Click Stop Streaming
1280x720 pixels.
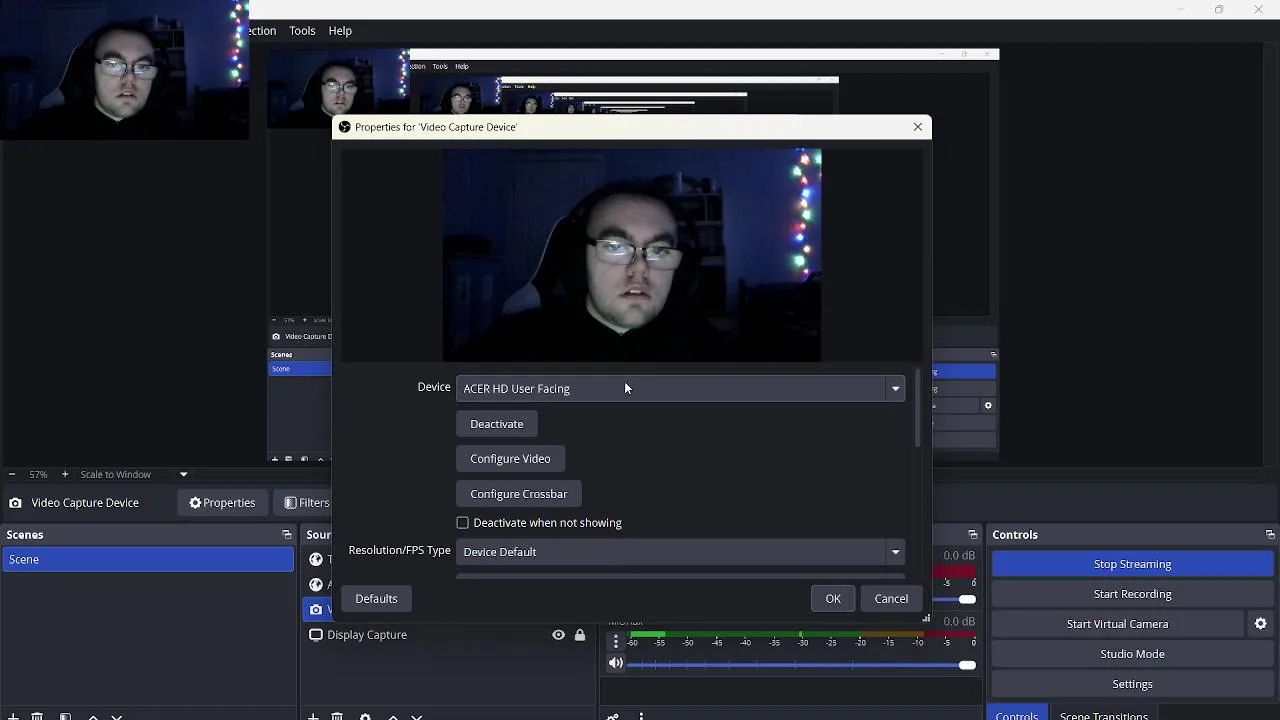click(1132, 564)
